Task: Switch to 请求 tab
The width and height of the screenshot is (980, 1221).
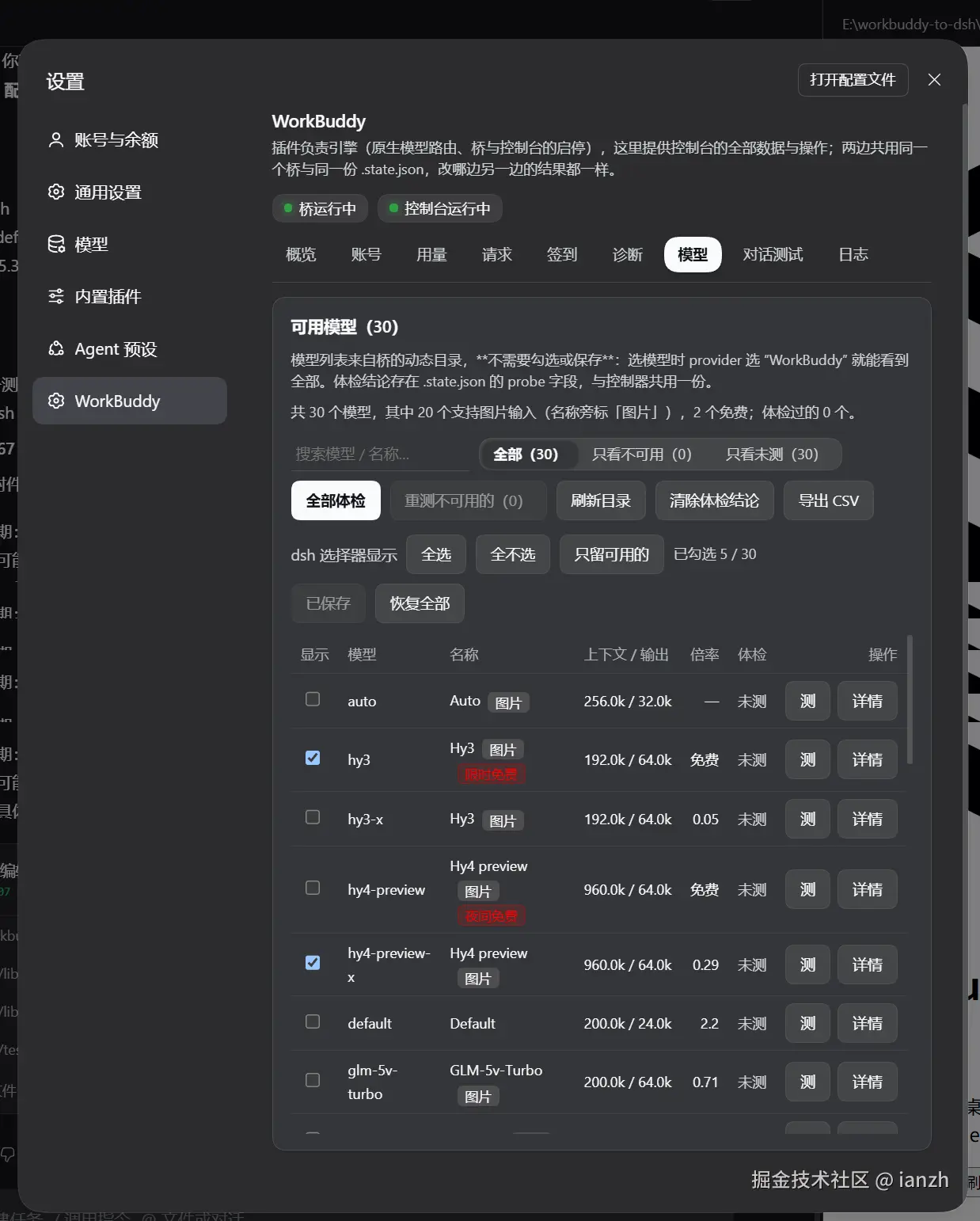Action: (497, 254)
